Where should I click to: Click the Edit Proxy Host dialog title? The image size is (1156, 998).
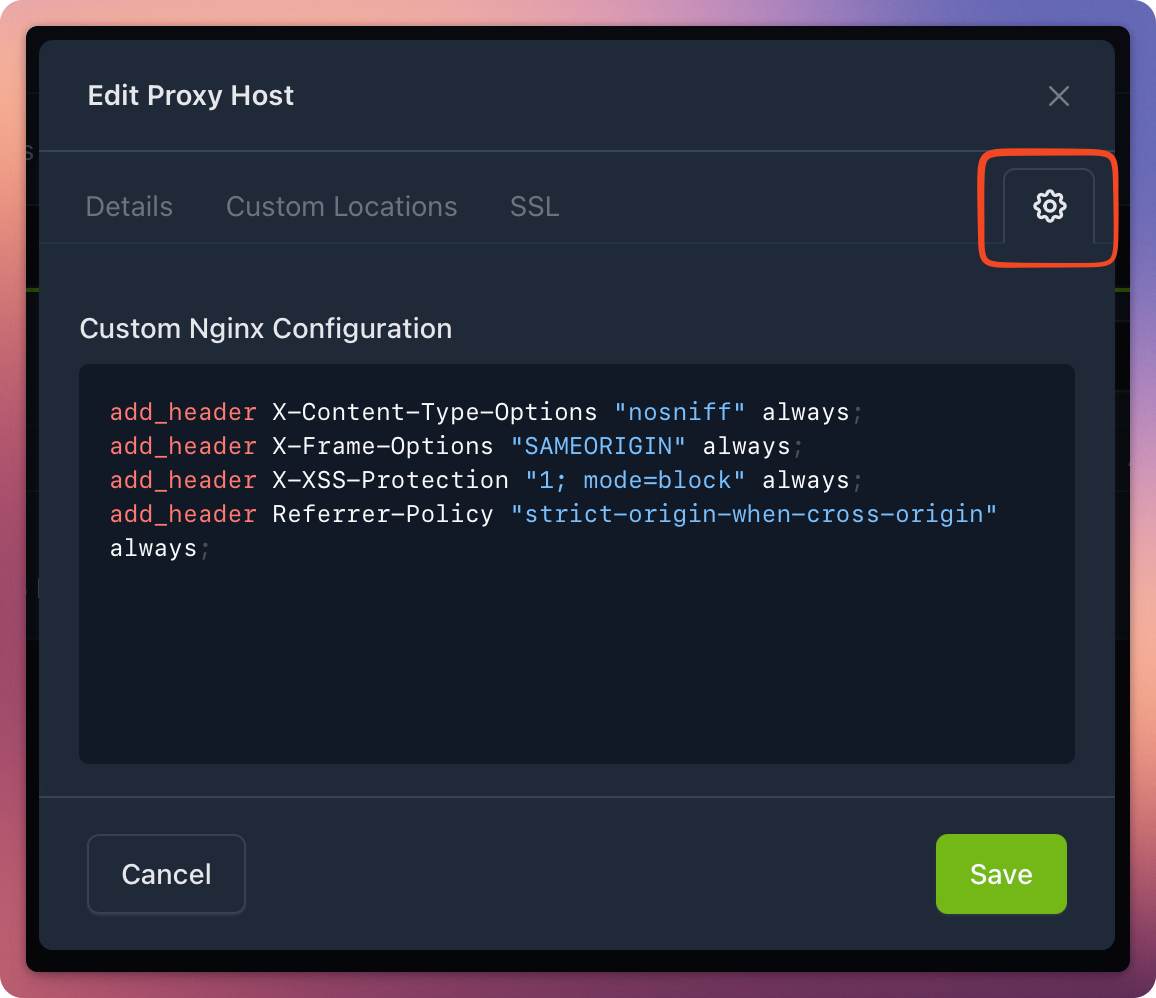(x=191, y=96)
